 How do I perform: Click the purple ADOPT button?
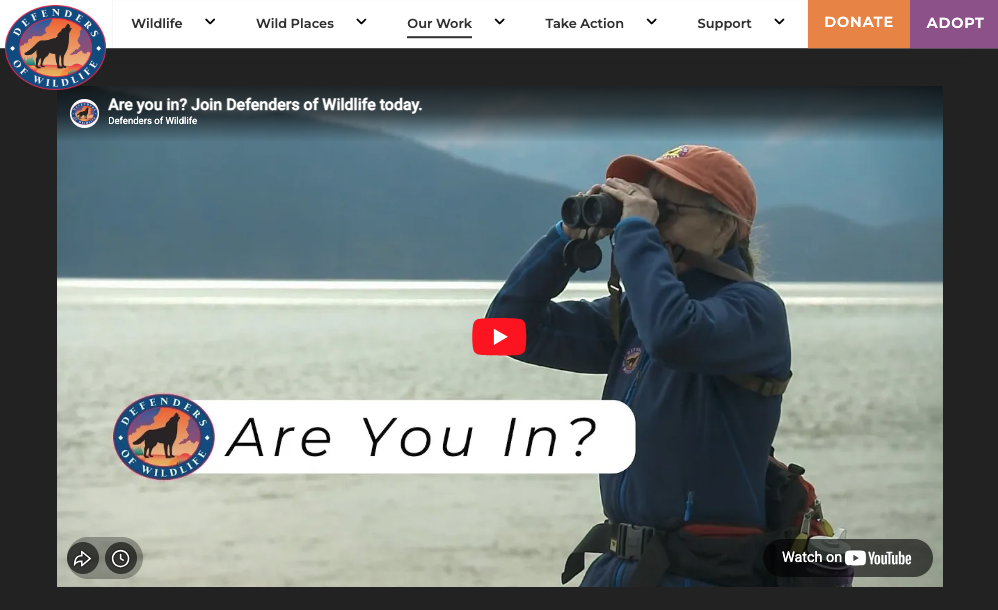tap(954, 24)
